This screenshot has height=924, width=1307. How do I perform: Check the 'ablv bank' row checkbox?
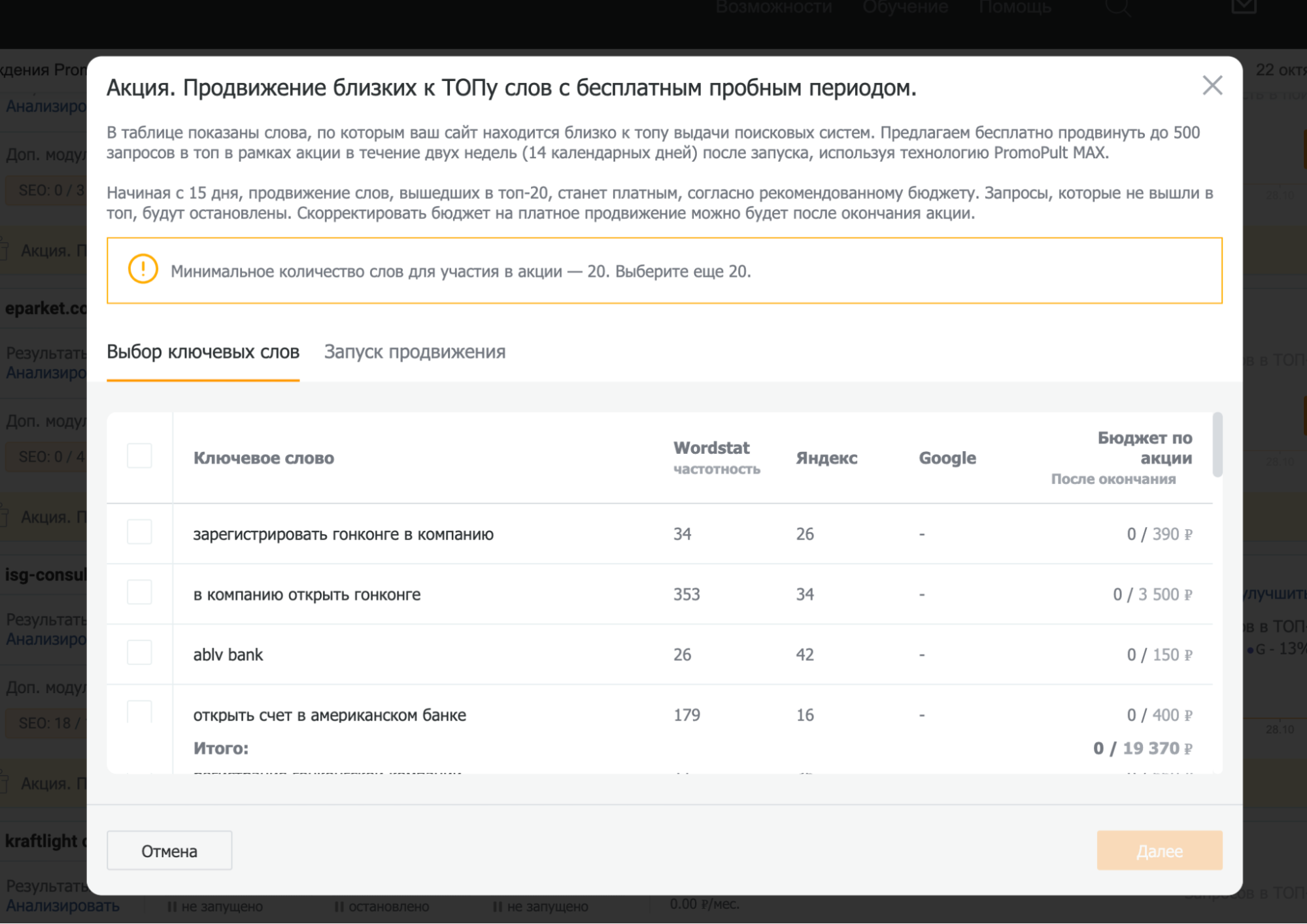pyautogui.click(x=139, y=653)
